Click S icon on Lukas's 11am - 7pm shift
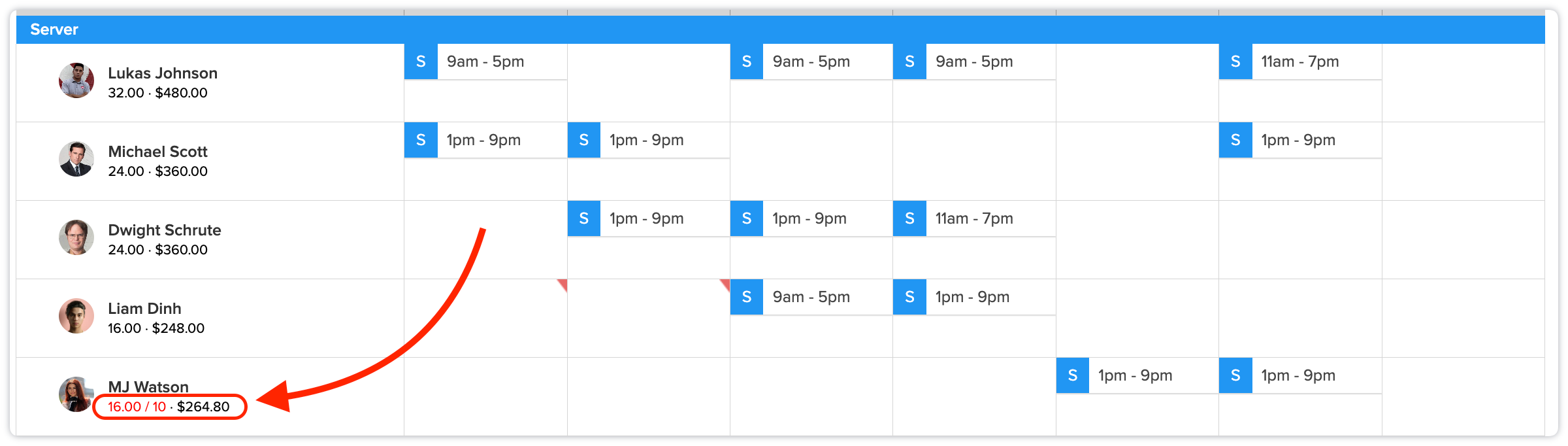The image size is (1568, 446). coord(1235,61)
